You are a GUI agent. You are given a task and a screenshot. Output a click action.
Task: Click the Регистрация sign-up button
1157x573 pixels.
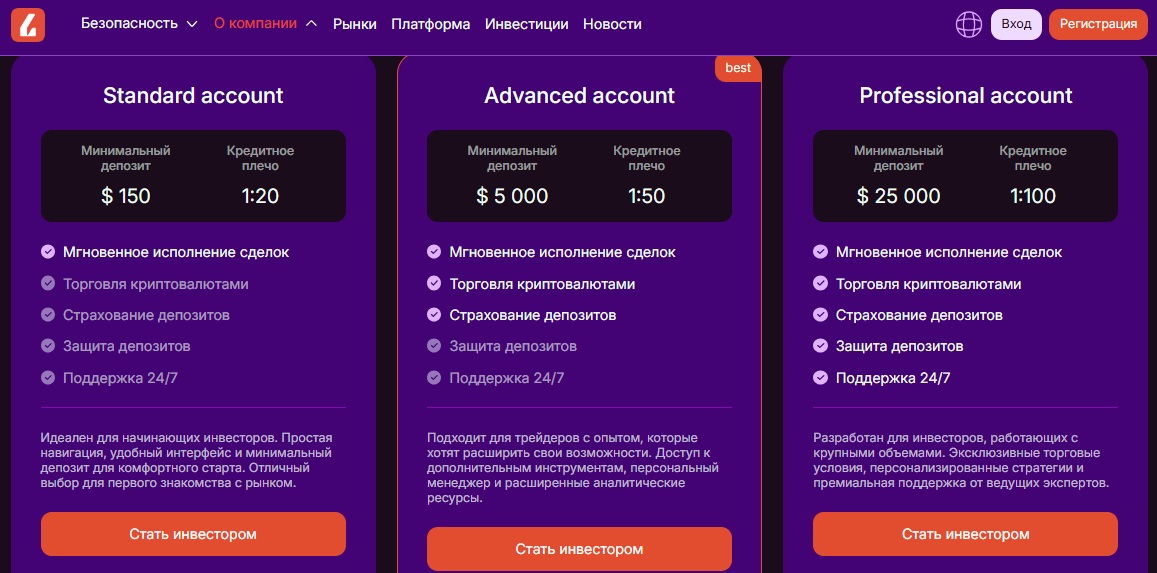[x=1098, y=24]
